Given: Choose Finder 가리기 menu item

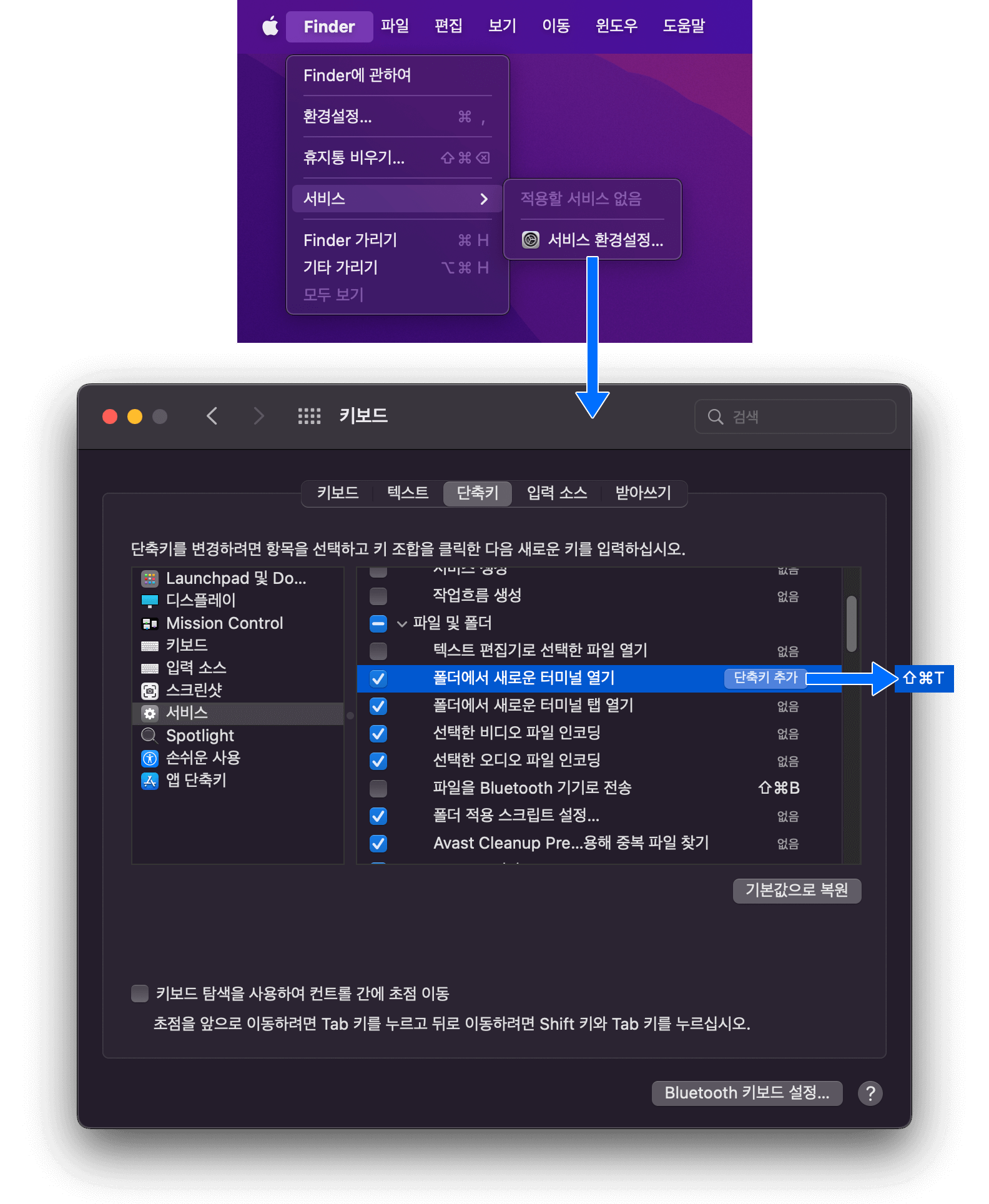Looking at the screenshot, I should coord(398,240).
